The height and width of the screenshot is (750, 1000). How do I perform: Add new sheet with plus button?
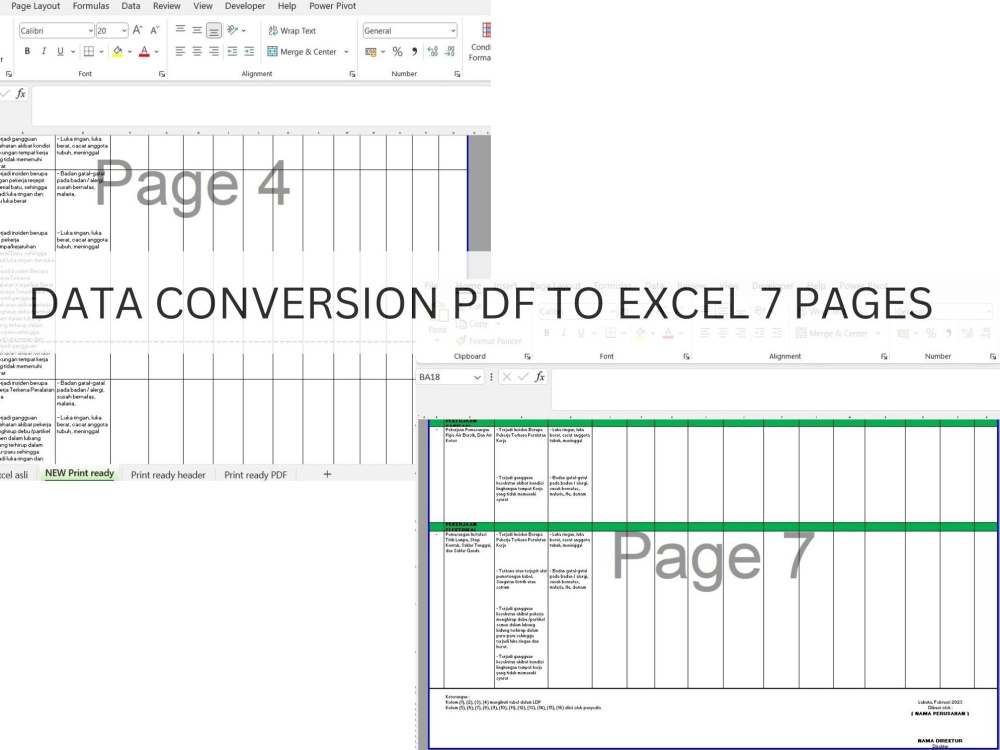[x=327, y=474]
